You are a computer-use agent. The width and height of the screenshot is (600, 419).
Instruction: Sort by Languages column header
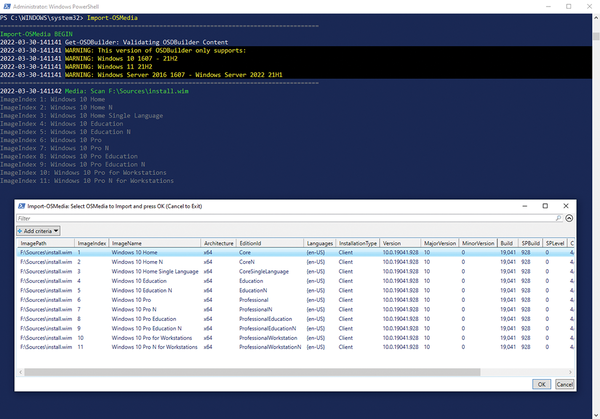click(x=320, y=243)
